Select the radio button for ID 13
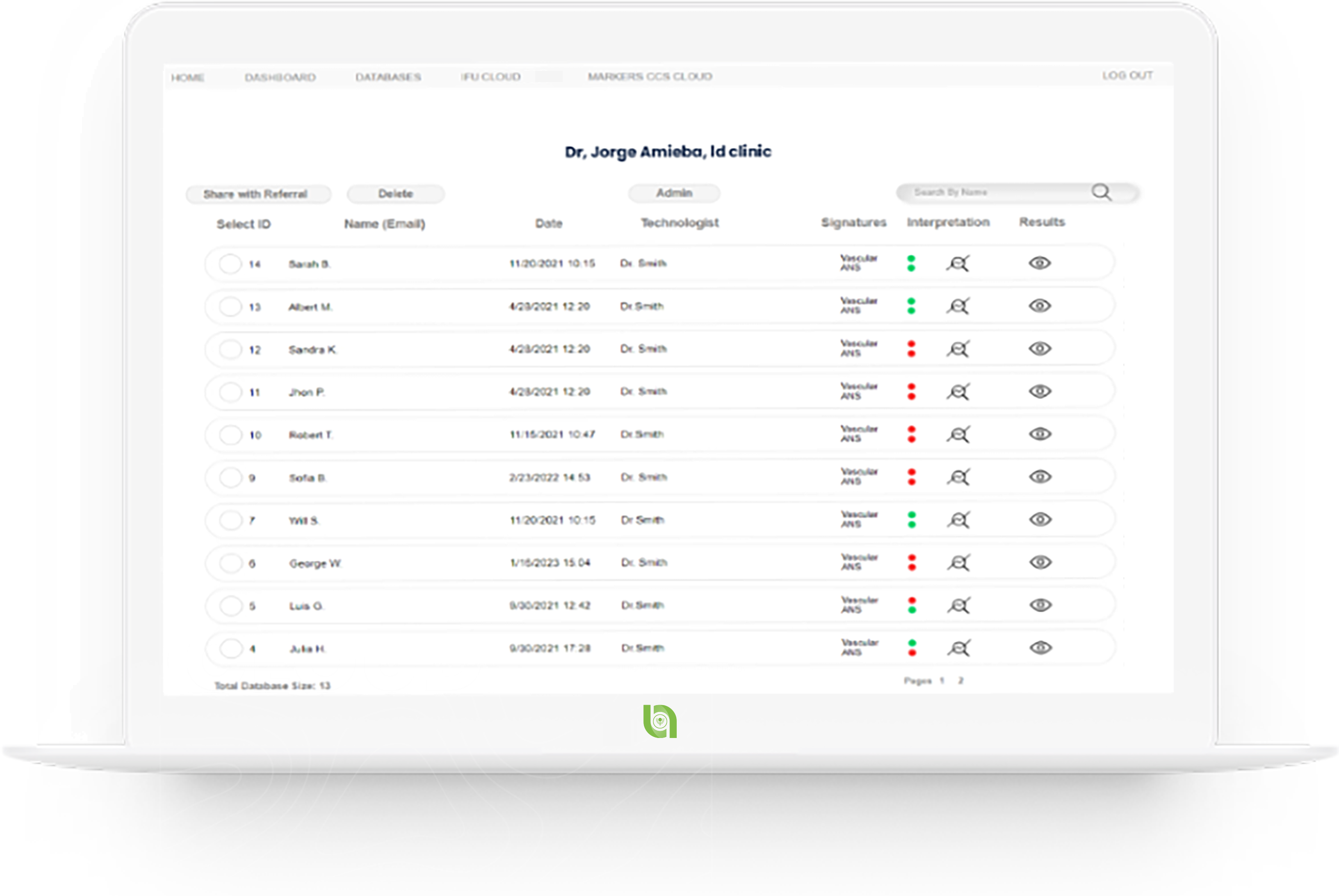Image resolution: width=1339 pixels, height=896 pixels. [x=230, y=306]
